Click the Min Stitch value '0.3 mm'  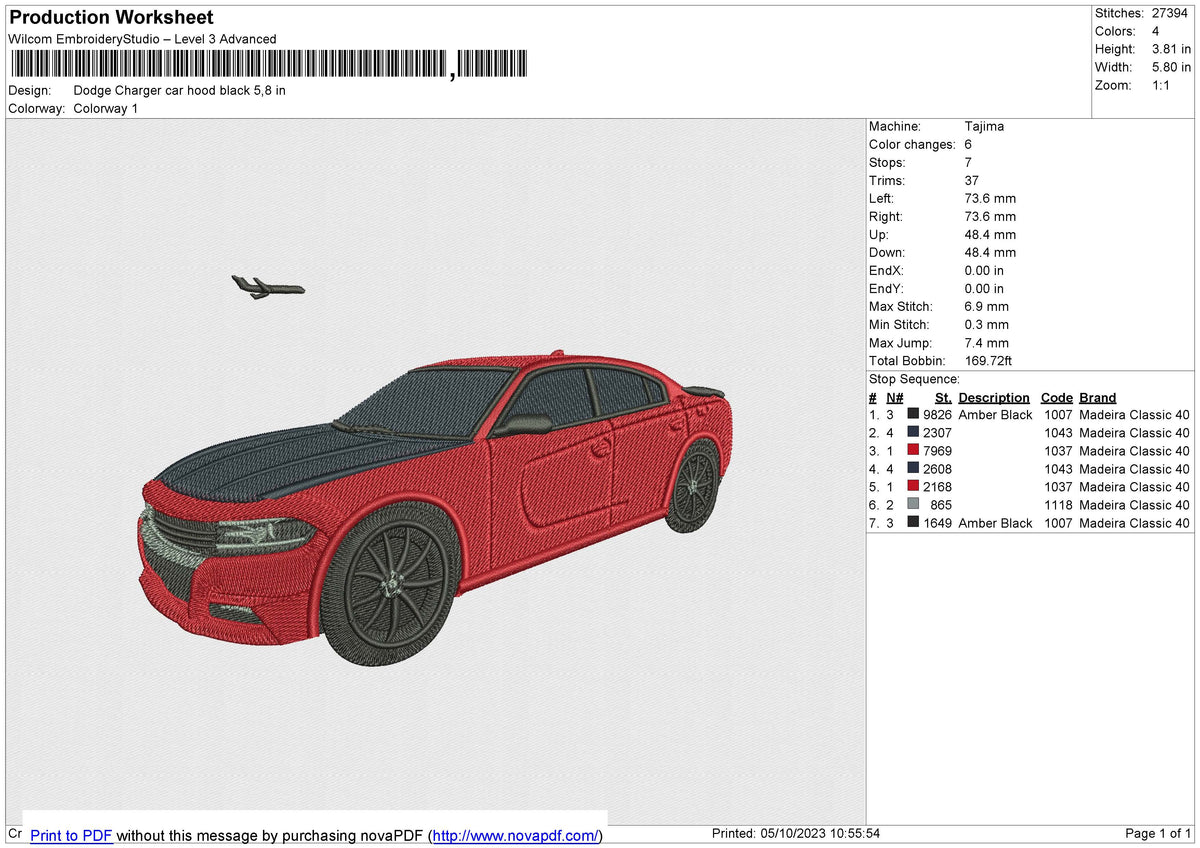pos(987,324)
